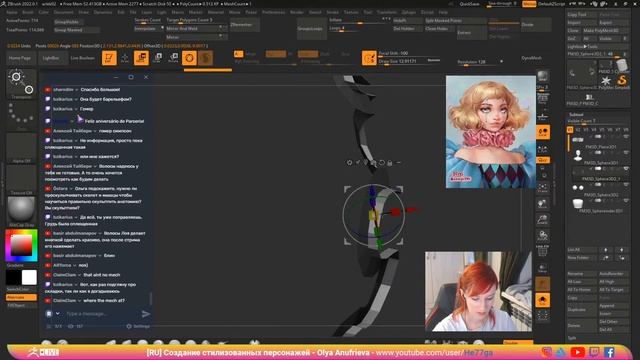Click the brush settings icon beside Focal Shift

tap(369, 58)
